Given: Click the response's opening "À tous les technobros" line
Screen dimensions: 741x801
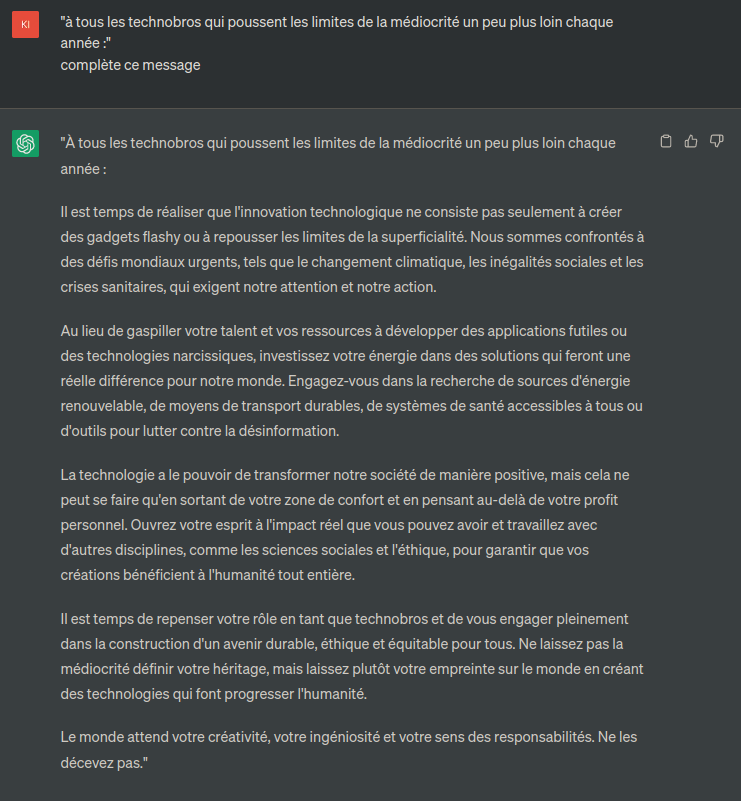Looking at the screenshot, I should click(x=338, y=156).
